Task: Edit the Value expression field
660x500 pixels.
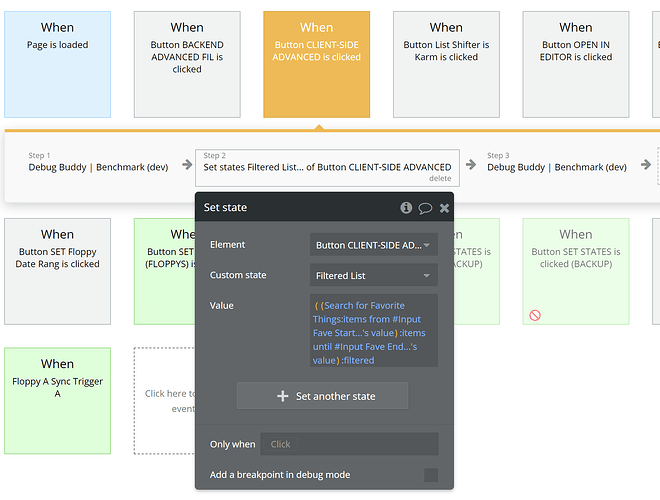Action: tap(373, 329)
